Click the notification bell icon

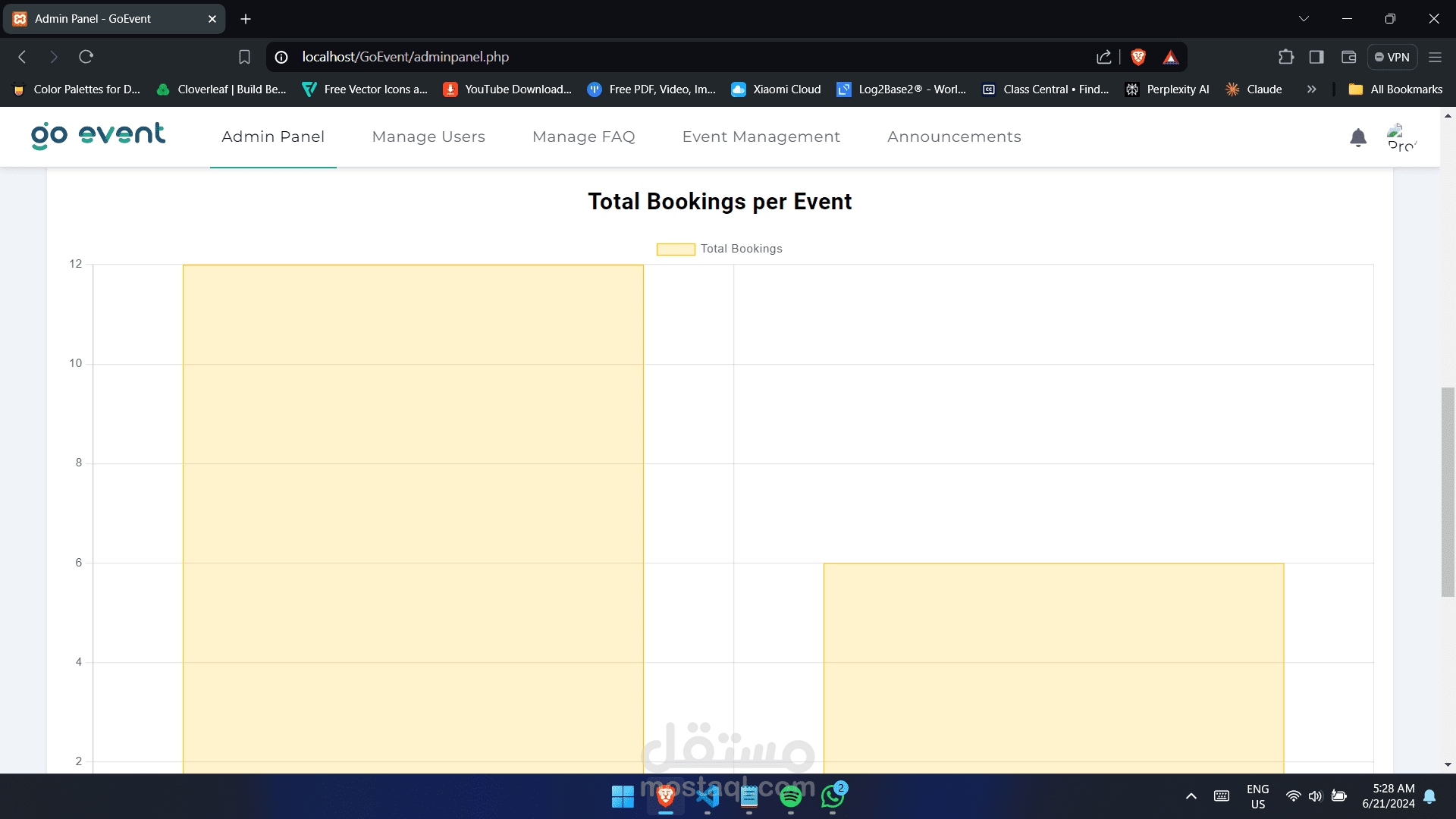1357,137
